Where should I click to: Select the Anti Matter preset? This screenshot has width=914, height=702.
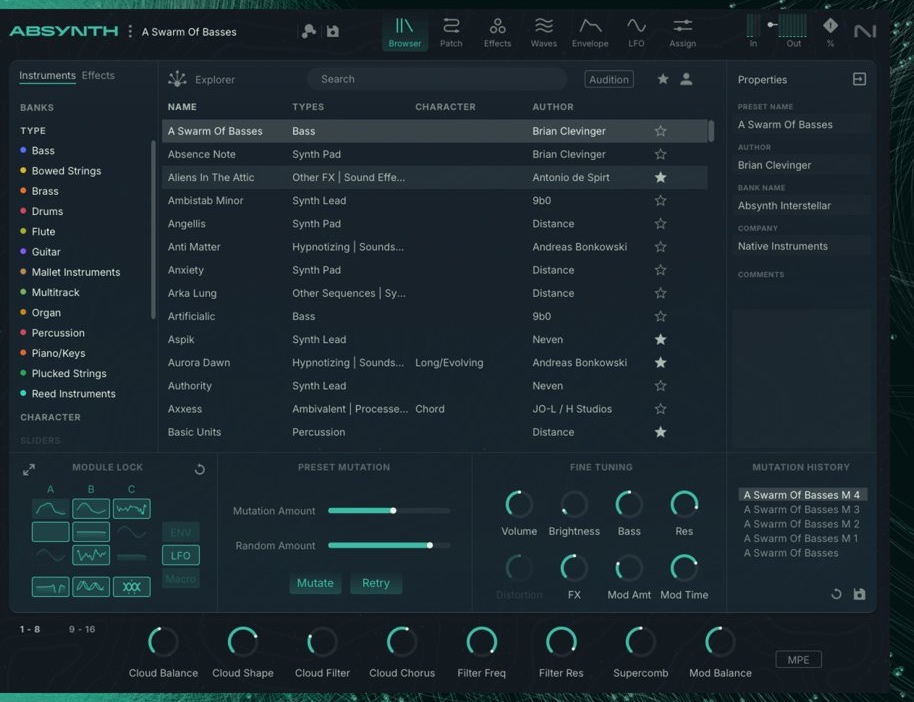[x=434, y=247]
